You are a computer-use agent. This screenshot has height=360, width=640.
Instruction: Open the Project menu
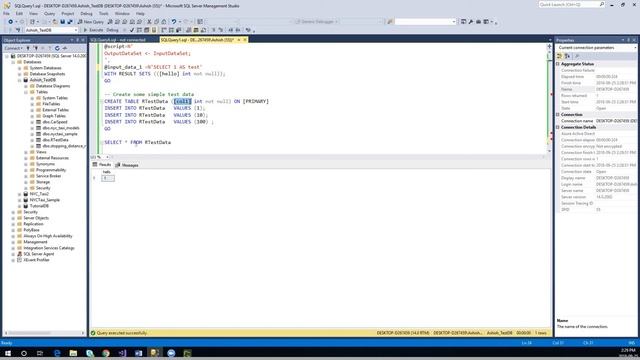68,13
